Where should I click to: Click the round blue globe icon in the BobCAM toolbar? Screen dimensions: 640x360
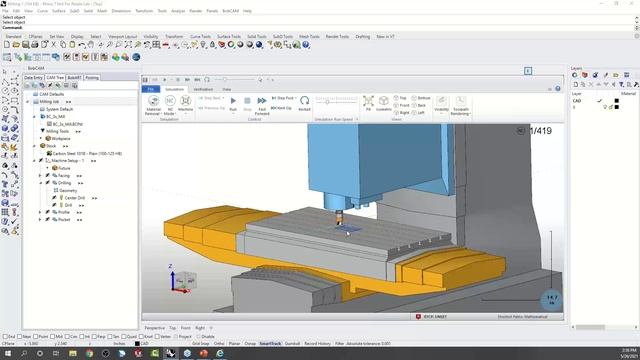click(x=136, y=57)
